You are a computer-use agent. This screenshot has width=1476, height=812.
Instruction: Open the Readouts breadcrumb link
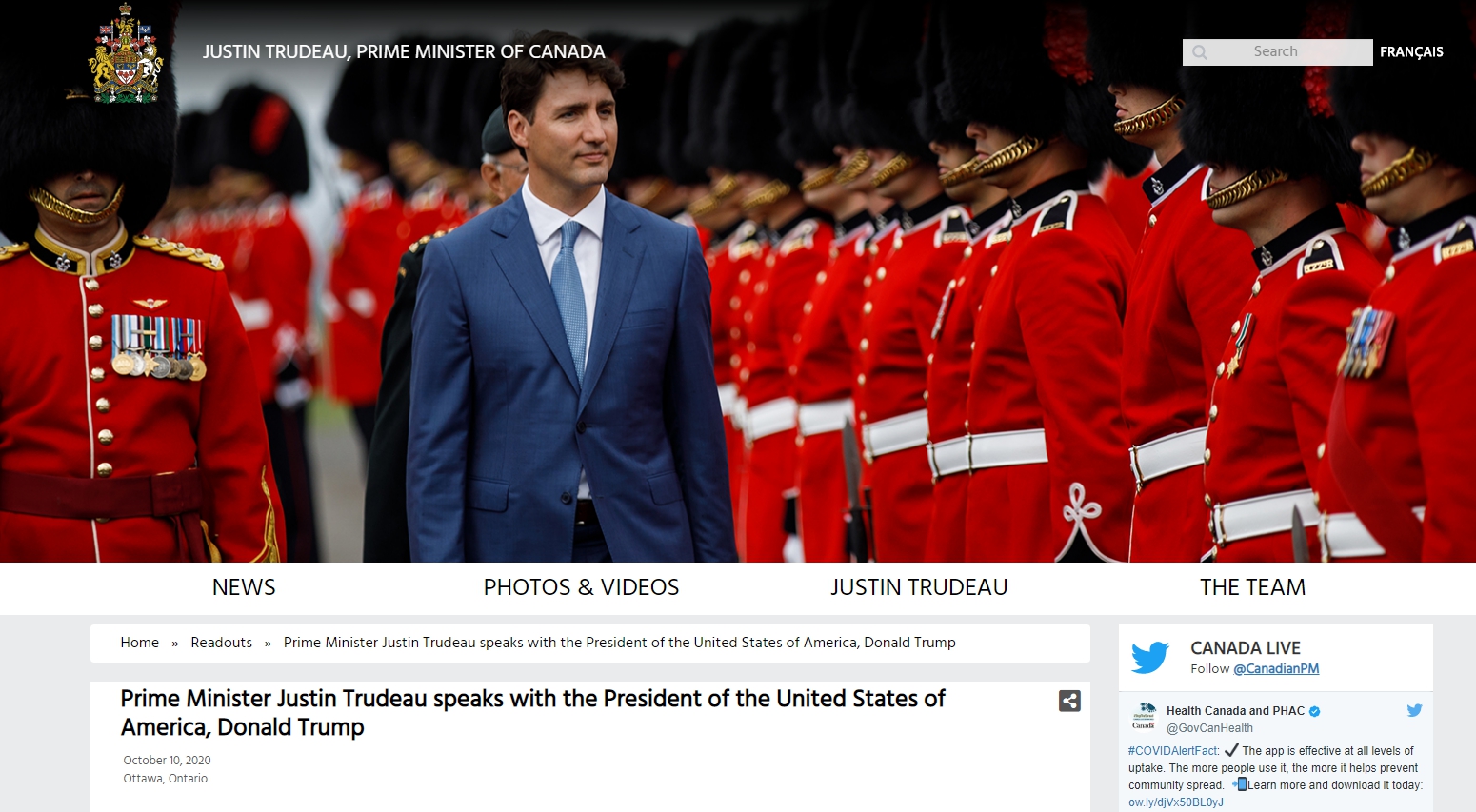pos(221,643)
